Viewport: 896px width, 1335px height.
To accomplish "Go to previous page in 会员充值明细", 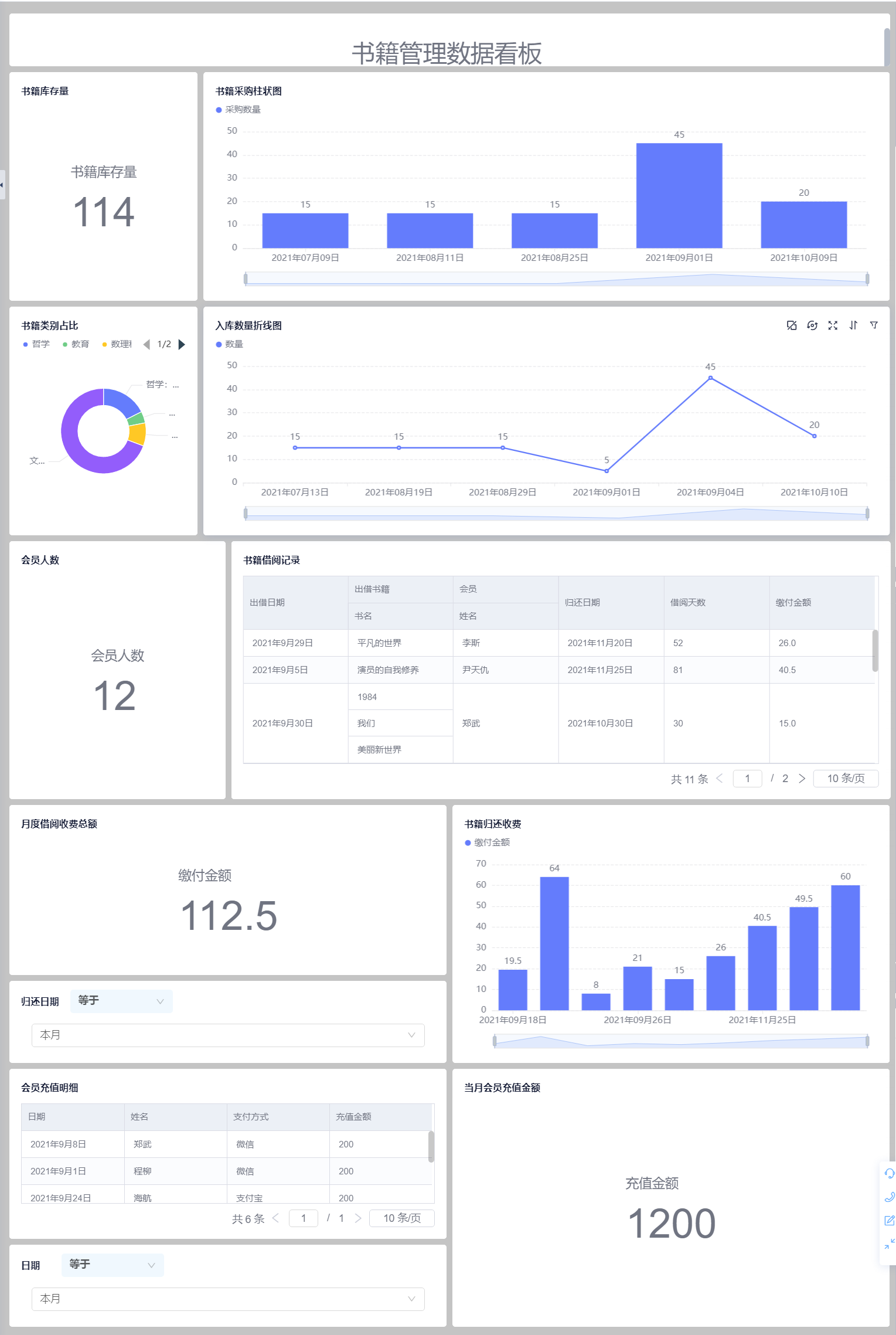I will [x=275, y=1218].
